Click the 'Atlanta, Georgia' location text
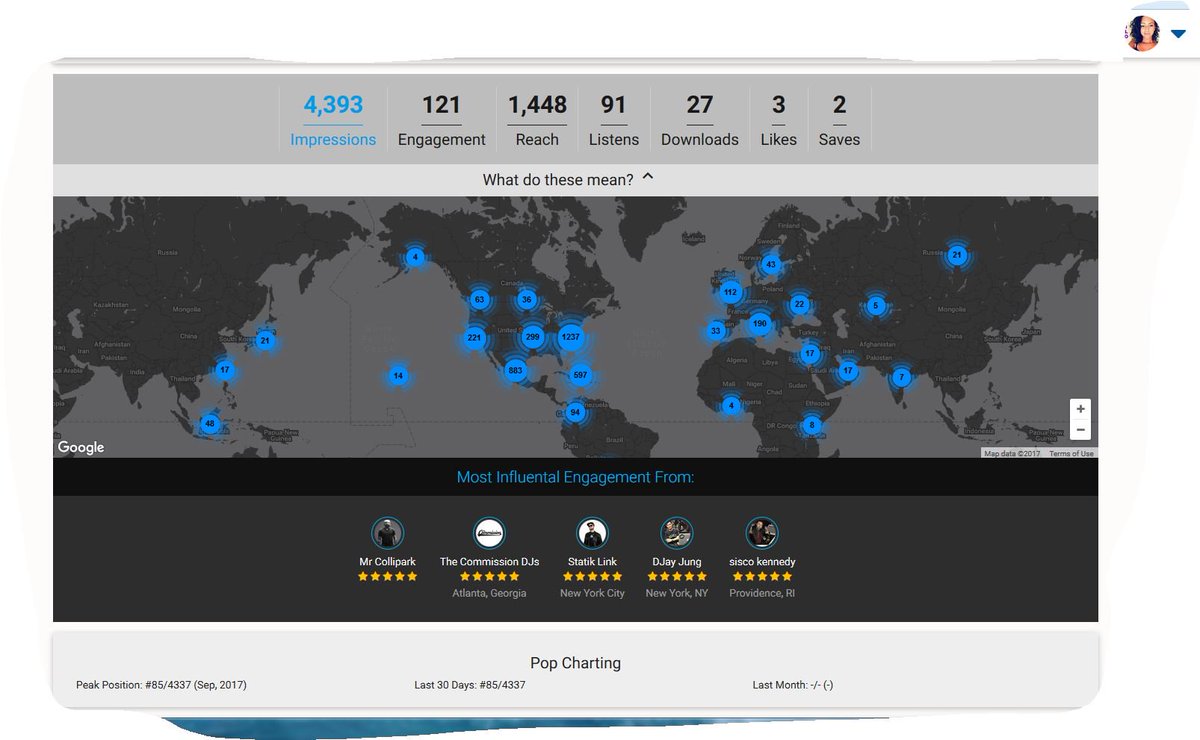The image size is (1200, 740). [489, 593]
